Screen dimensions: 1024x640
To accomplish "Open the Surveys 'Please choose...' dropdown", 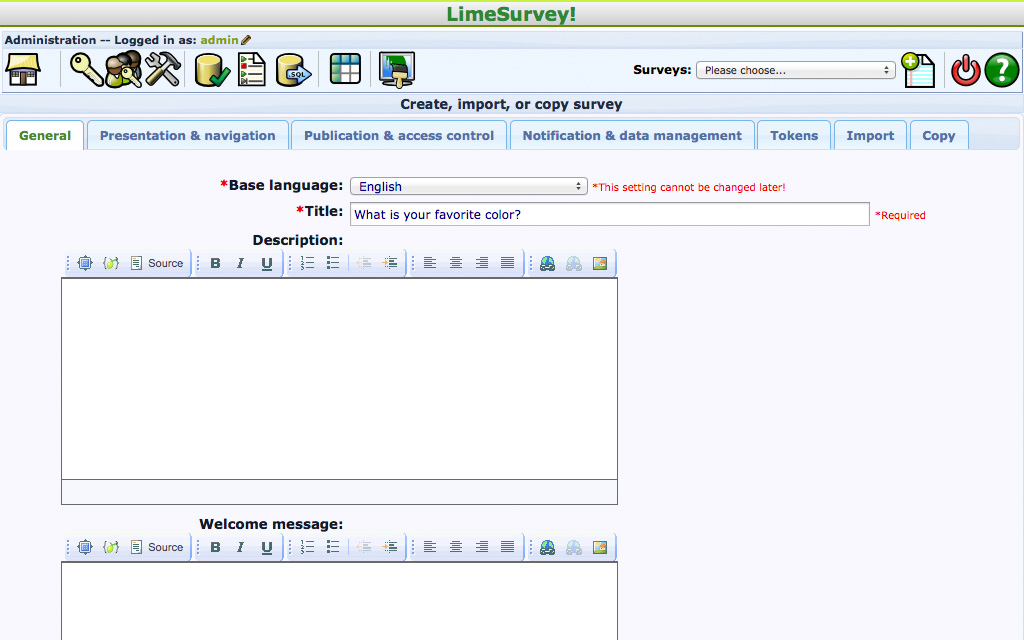I will [795, 70].
